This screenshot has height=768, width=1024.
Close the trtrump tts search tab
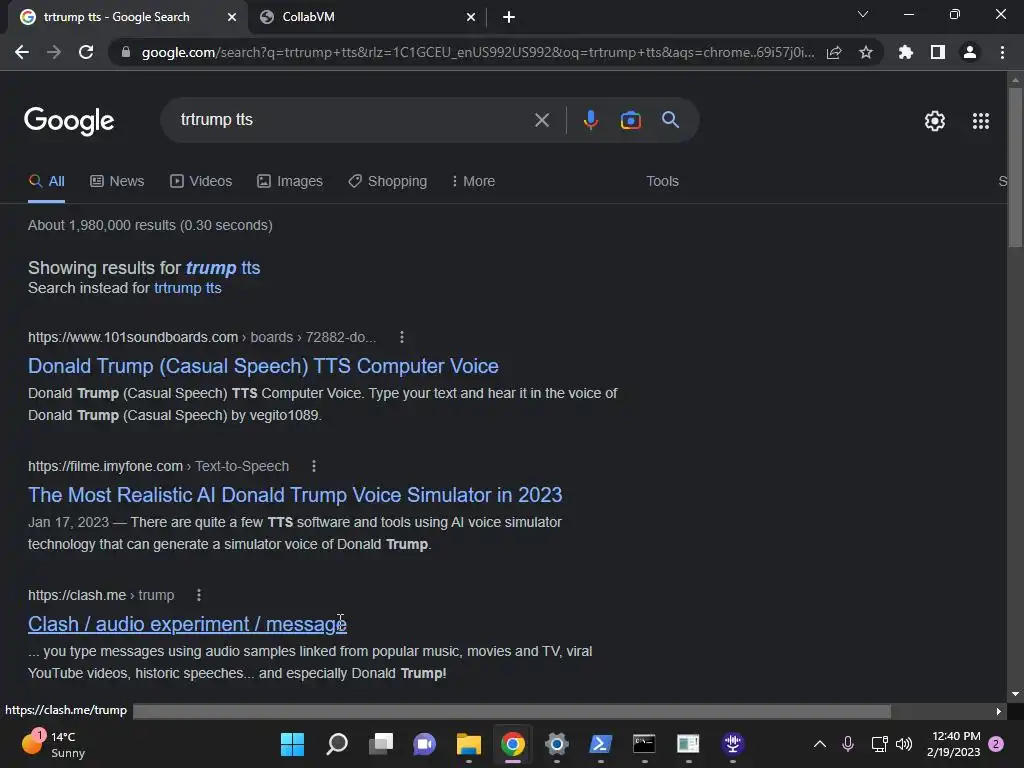pos(231,17)
